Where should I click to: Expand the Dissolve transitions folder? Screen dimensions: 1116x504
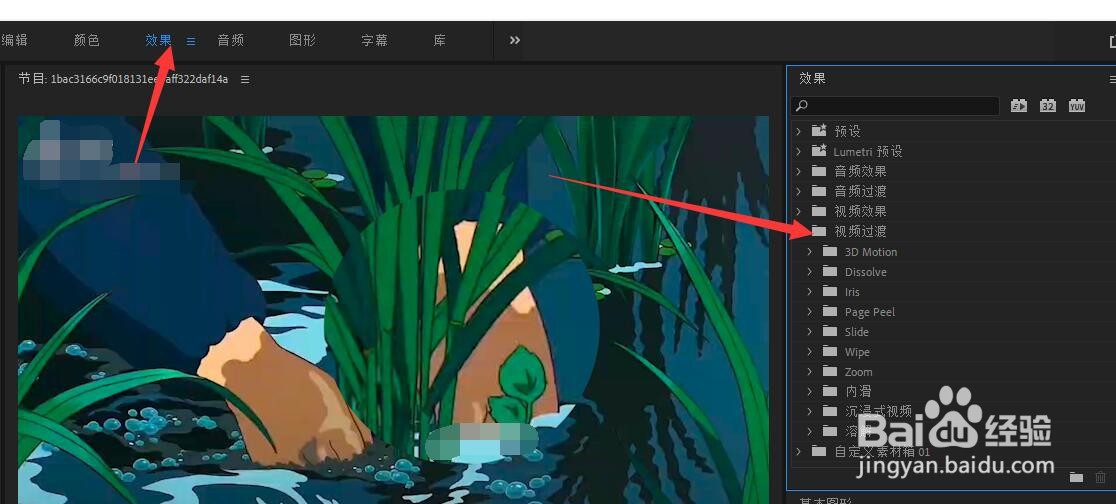click(x=809, y=271)
